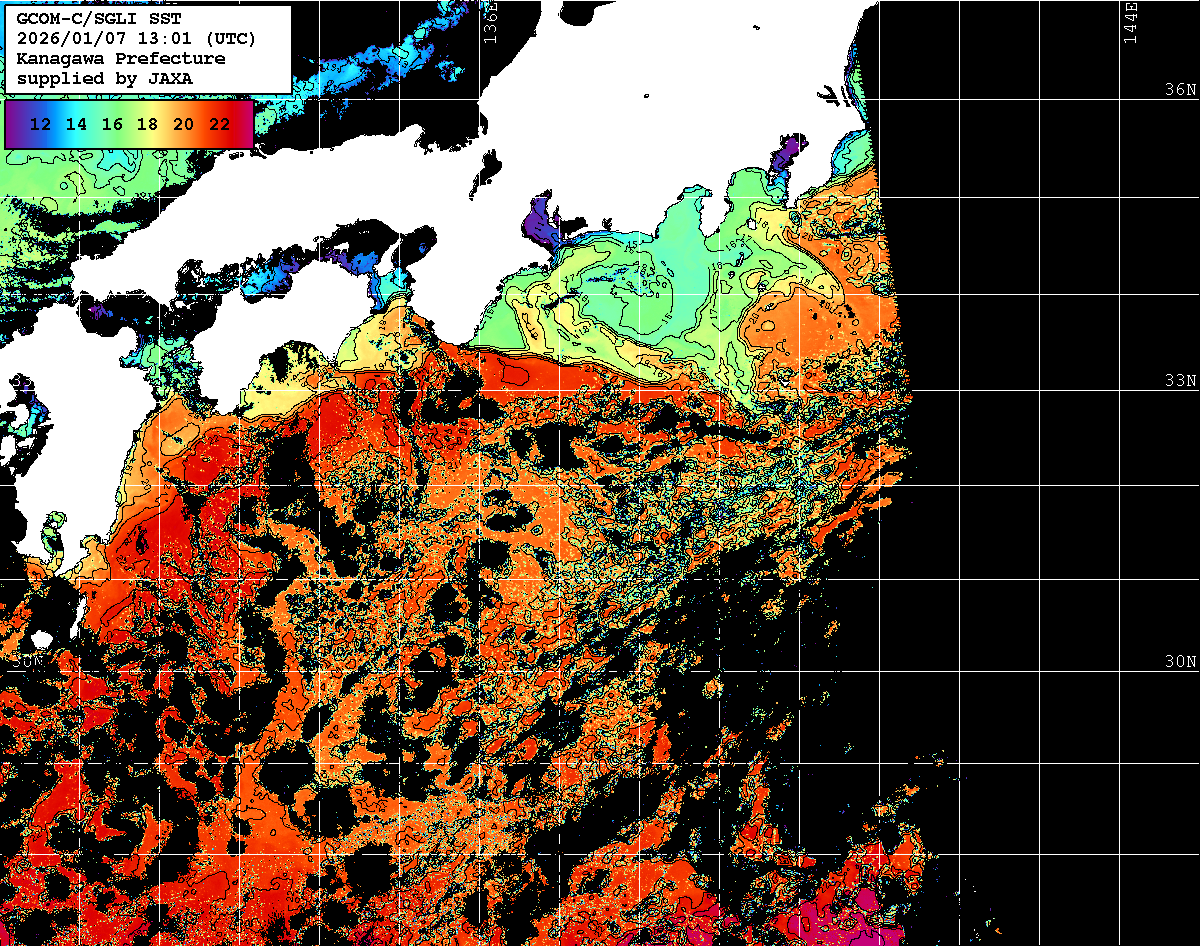1200x946 pixels.
Task: Click the 36N latitude label
Action: point(1179,90)
